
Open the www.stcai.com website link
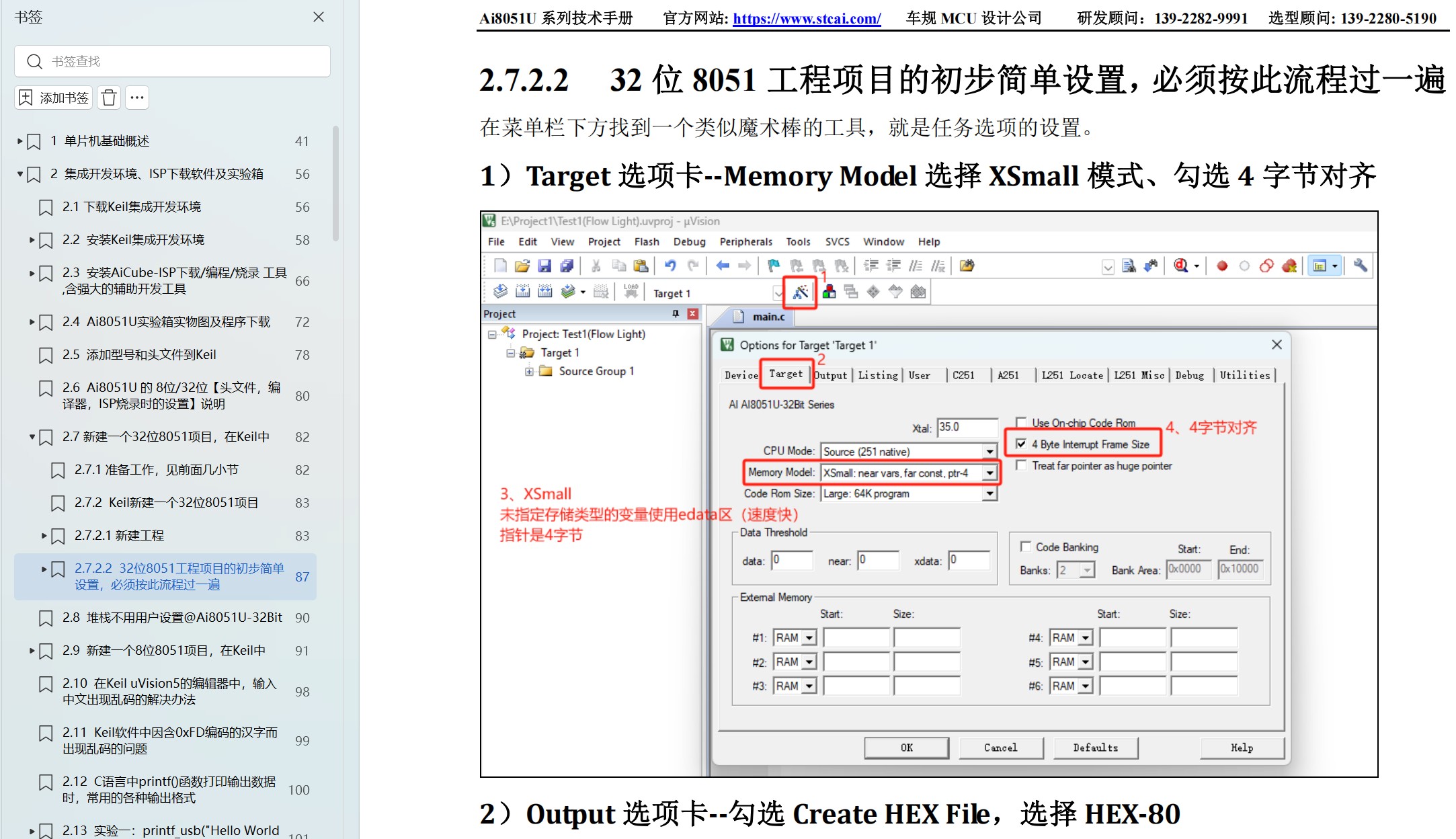(x=807, y=18)
